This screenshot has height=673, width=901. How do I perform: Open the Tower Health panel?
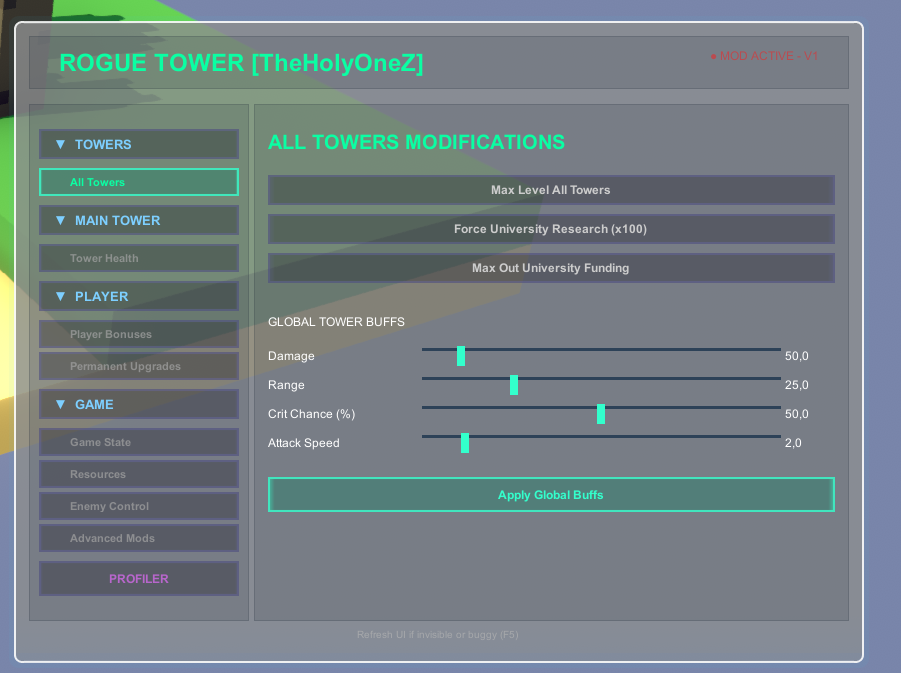(x=138, y=258)
